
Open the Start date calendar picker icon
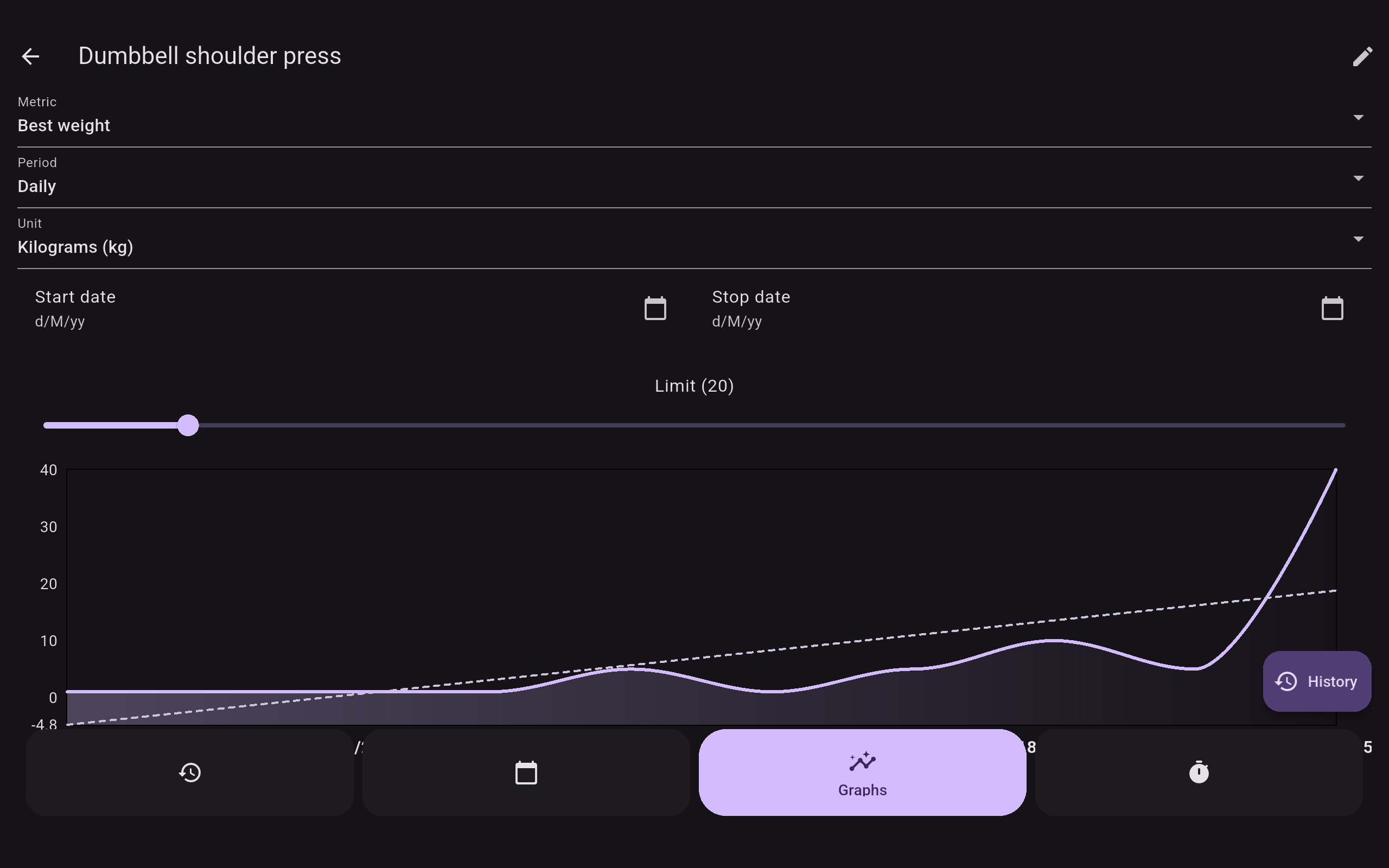pyautogui.click(x=655, y=309)
